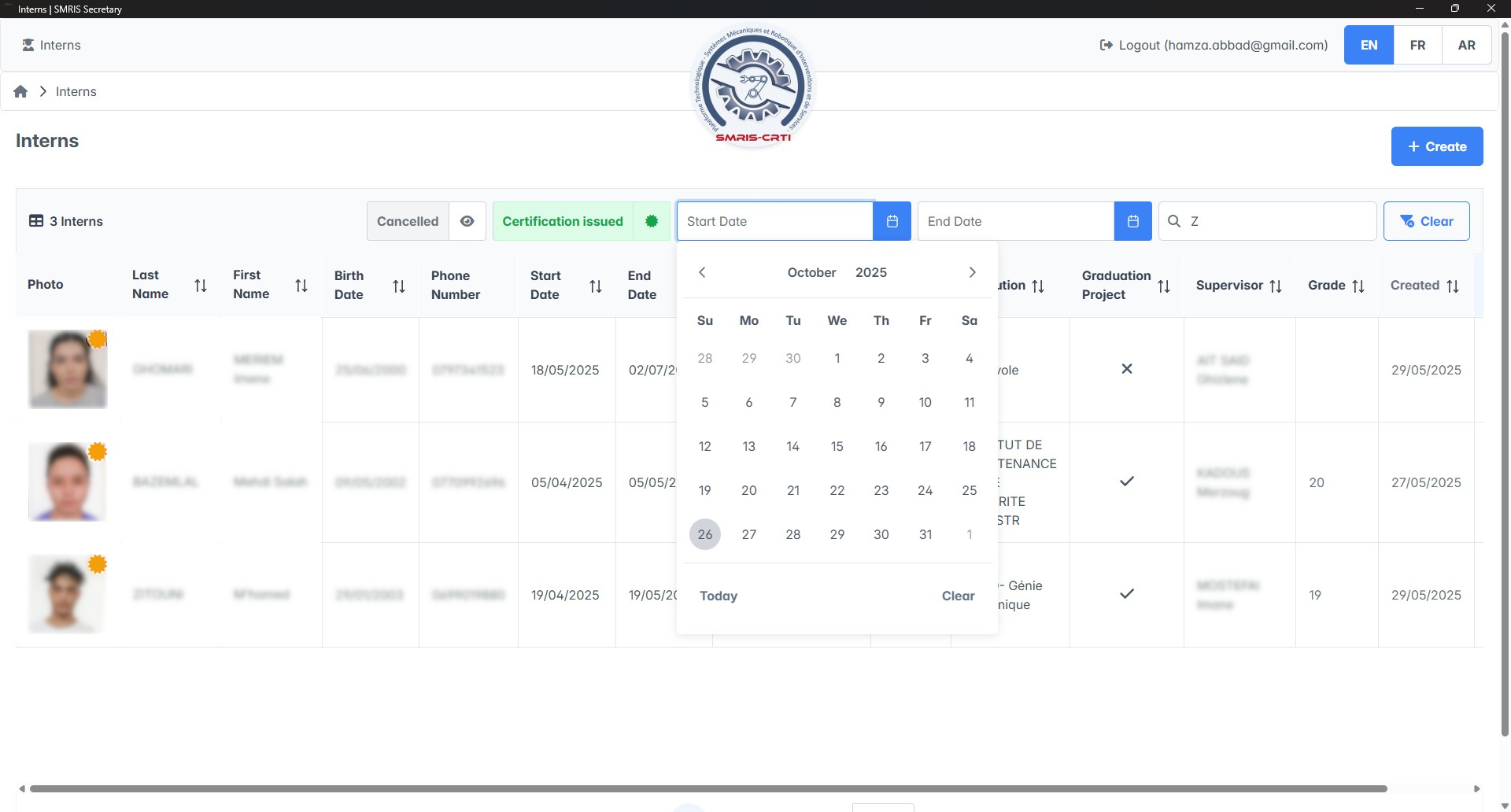Click the 3 Interns table count label
The image size is (1511, 812).
(66, 221)
